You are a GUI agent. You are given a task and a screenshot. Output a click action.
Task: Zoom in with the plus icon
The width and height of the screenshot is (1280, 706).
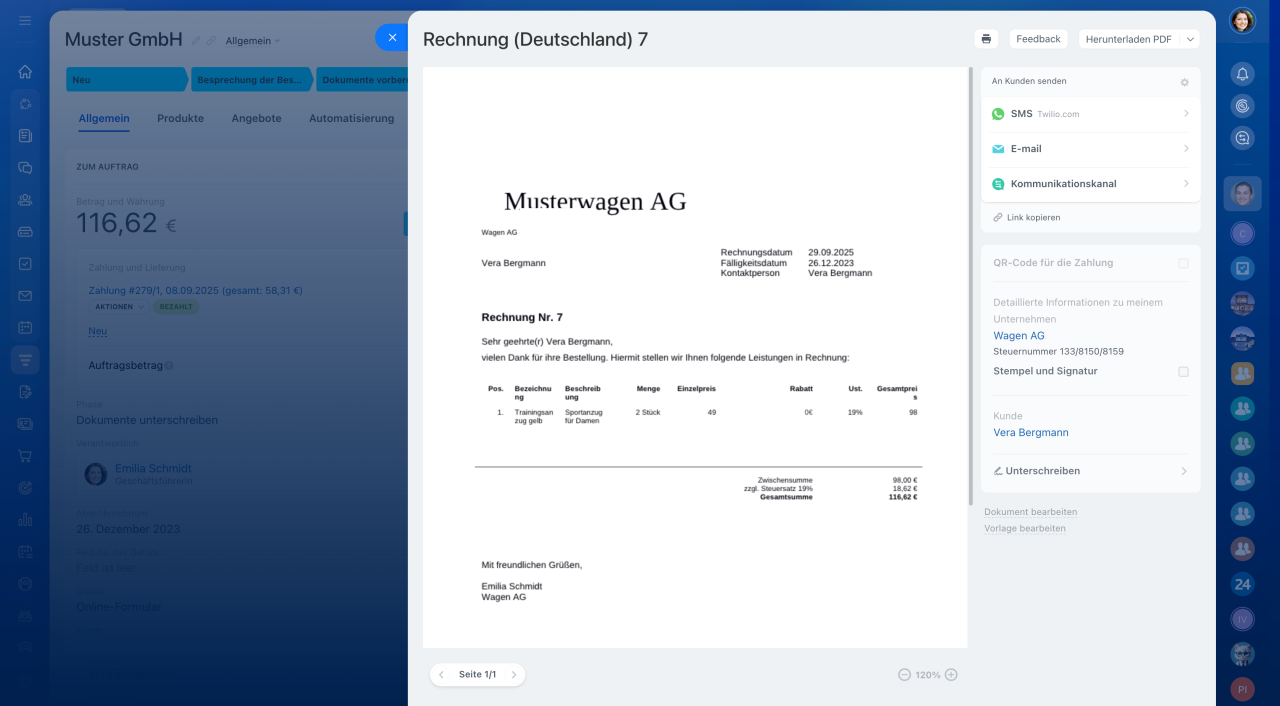951,675
